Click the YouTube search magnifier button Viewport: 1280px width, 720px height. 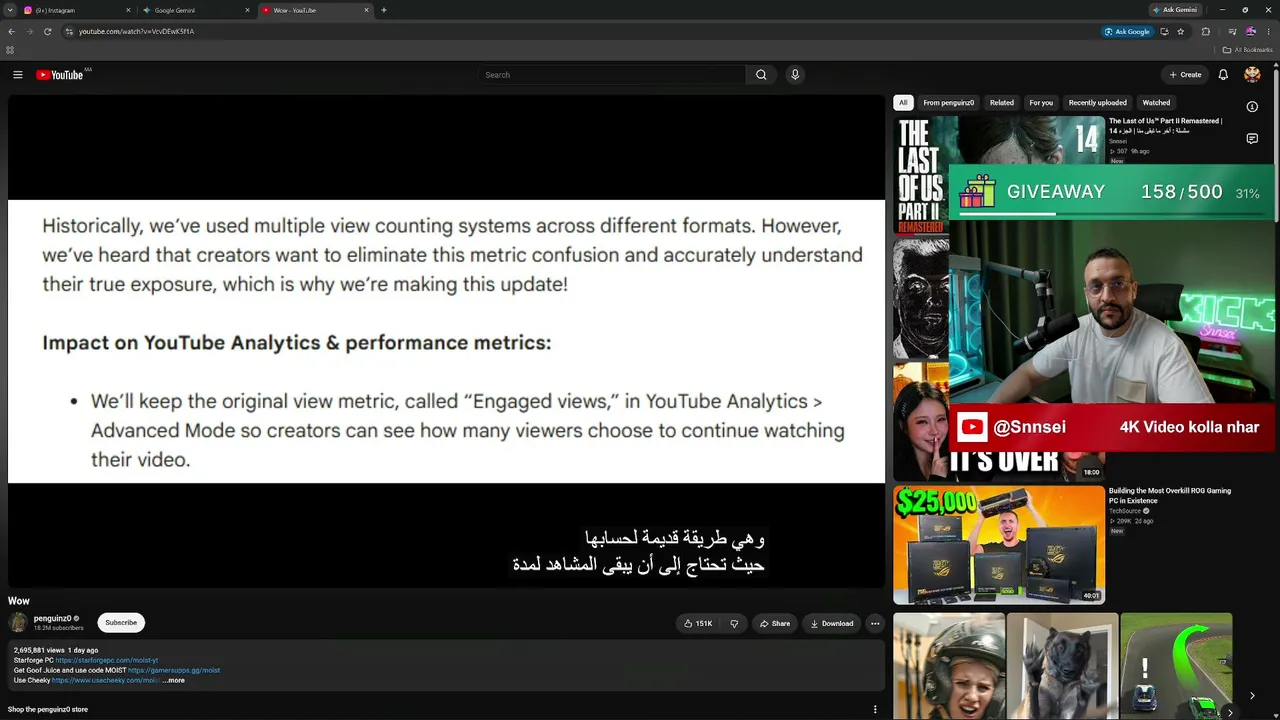click(x=761, y=75)
